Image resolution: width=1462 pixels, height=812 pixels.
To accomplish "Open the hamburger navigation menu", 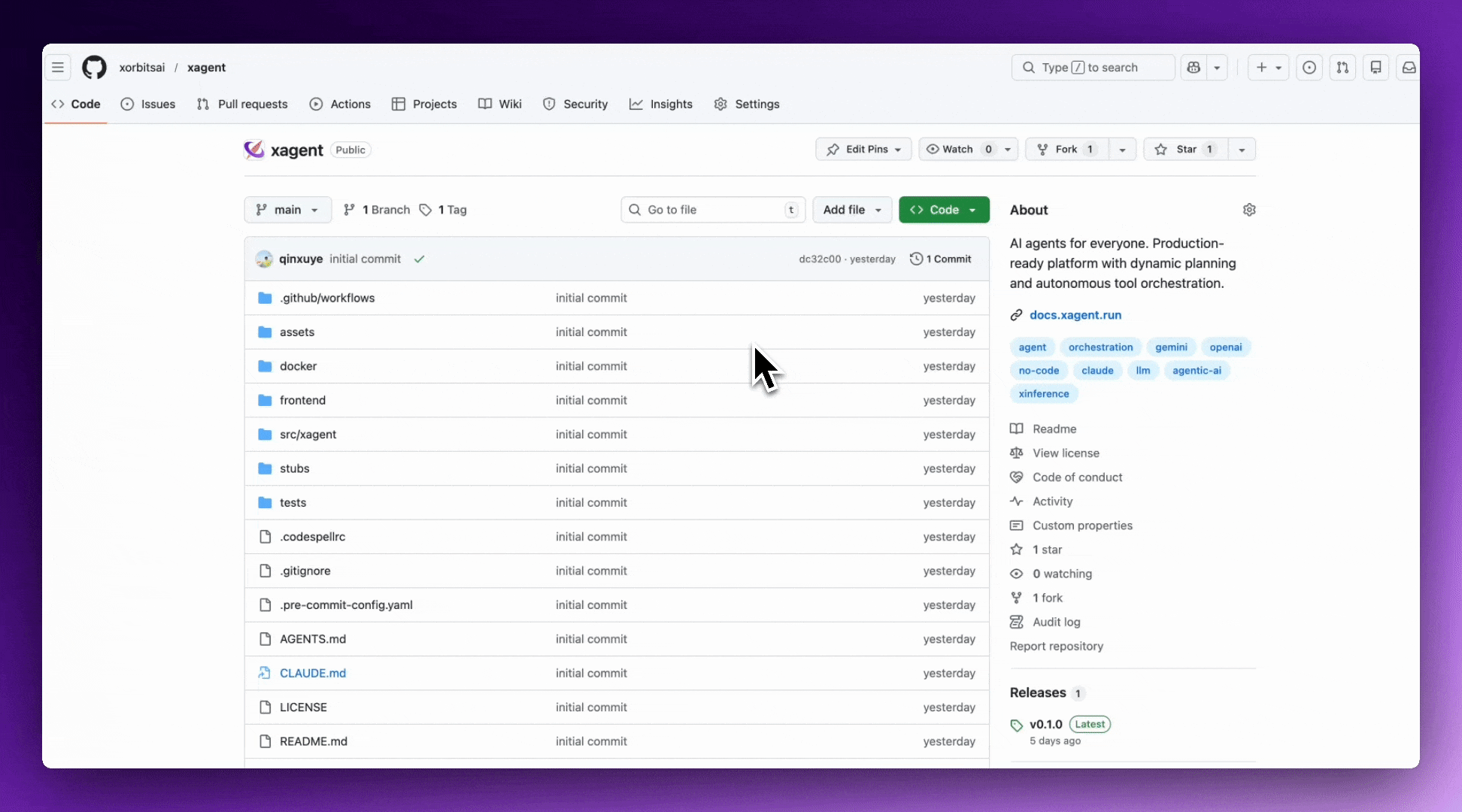I will [x=58, y=68].
